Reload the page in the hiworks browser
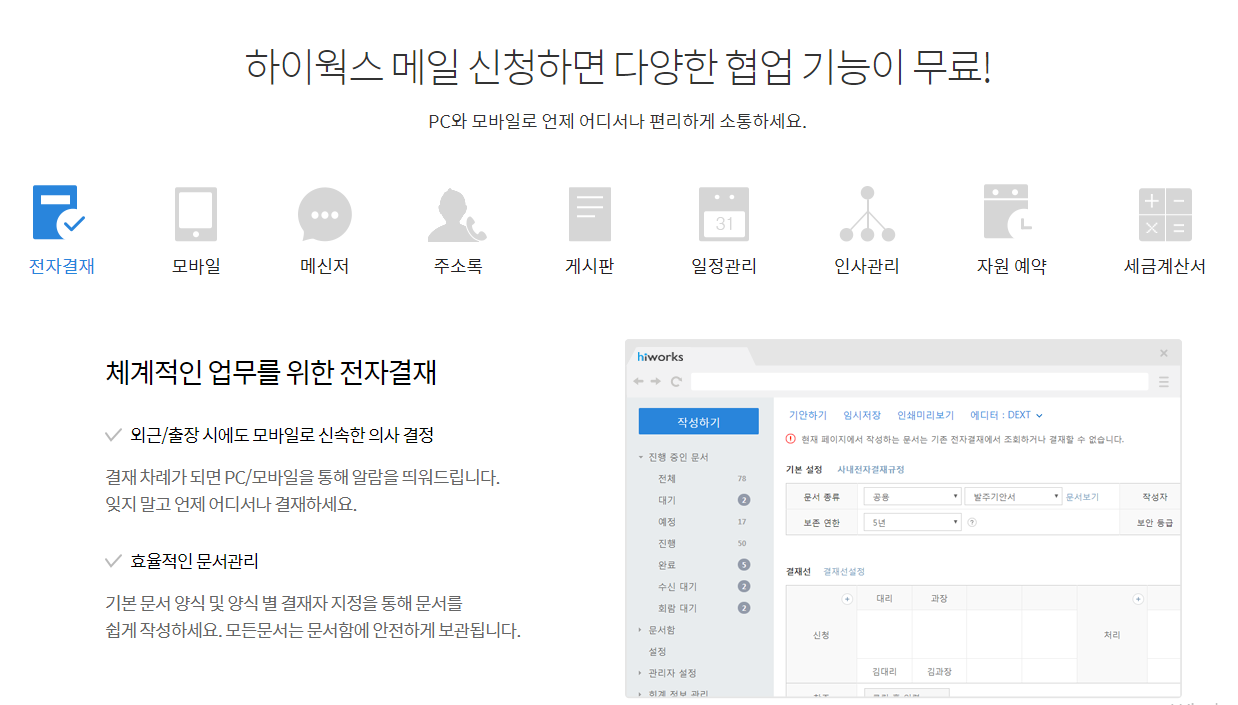Screen dimensions: 1238x705 click(x=676, y=381)
